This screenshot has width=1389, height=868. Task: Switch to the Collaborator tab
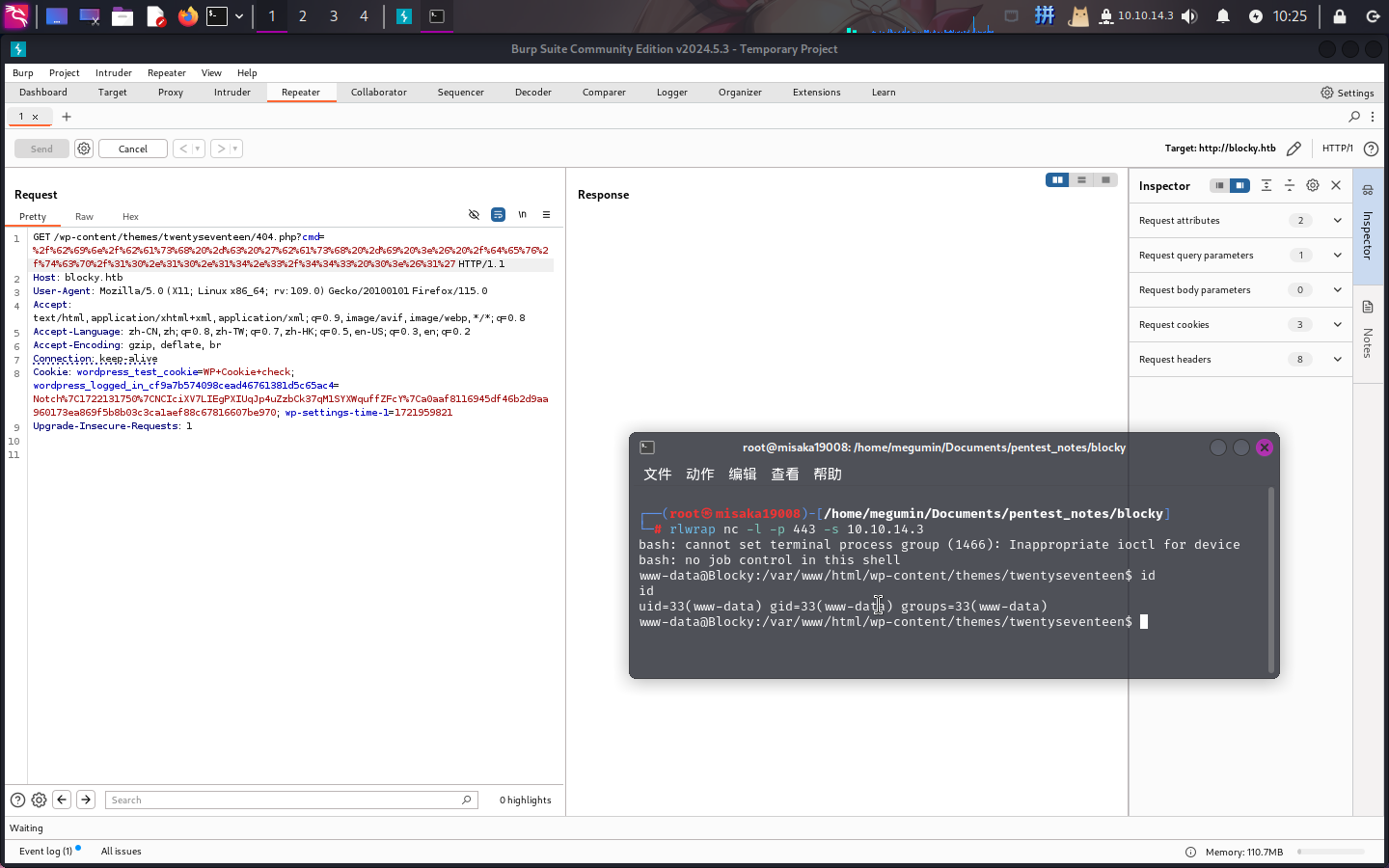coord(379,93)
